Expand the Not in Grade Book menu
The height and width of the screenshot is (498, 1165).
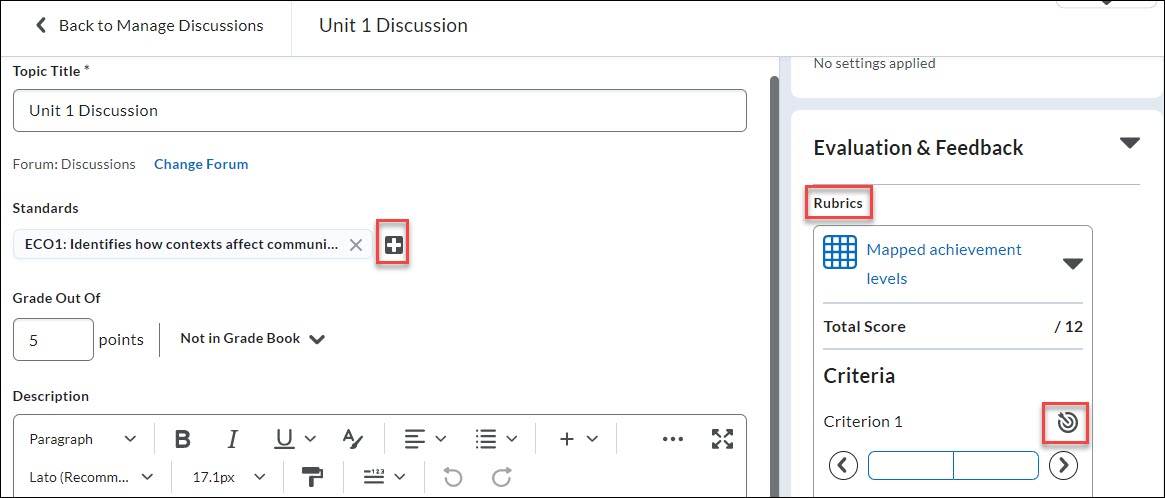pos(253,339)
